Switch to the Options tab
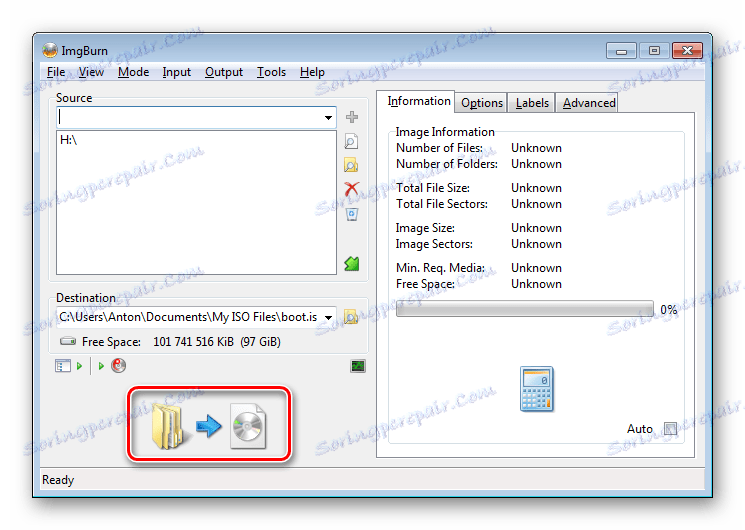 pos(482,103)
